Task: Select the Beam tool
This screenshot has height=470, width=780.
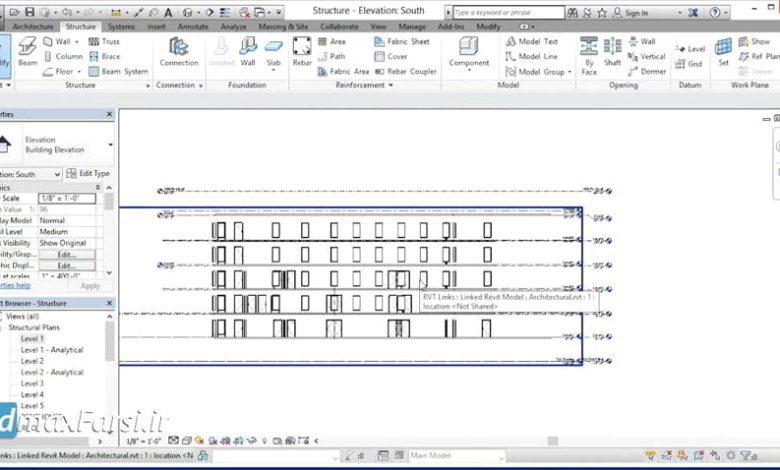Action: tap(27, 52)
